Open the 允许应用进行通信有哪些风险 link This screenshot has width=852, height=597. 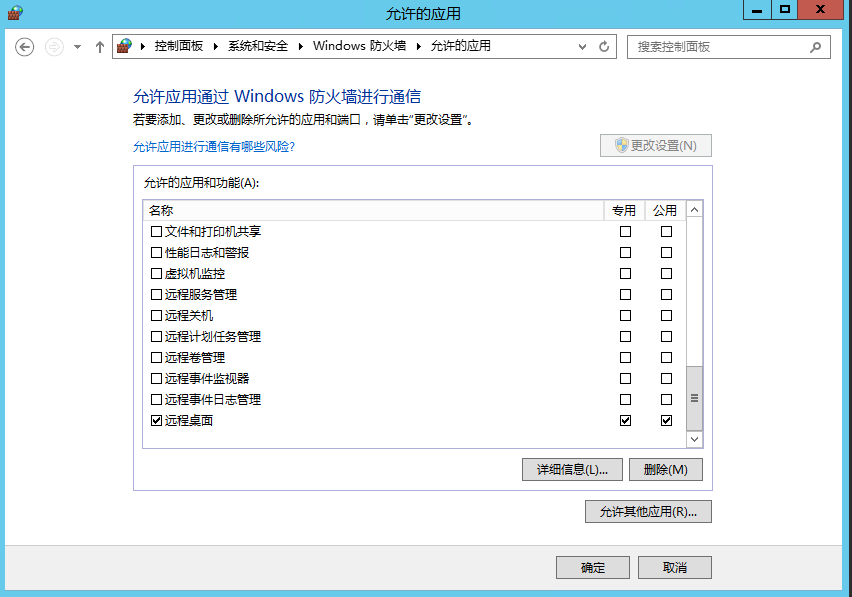click(214, 147)
